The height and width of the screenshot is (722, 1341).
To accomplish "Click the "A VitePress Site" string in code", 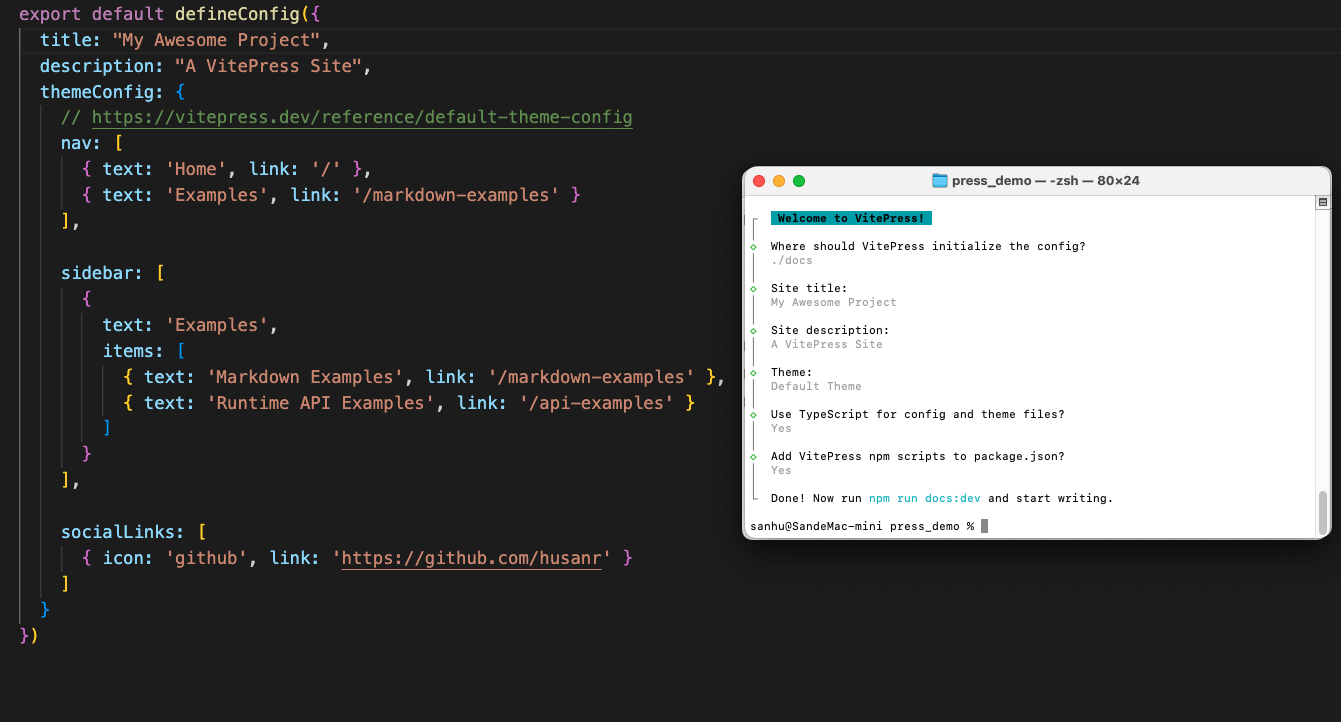I will [x=268, y=67].
